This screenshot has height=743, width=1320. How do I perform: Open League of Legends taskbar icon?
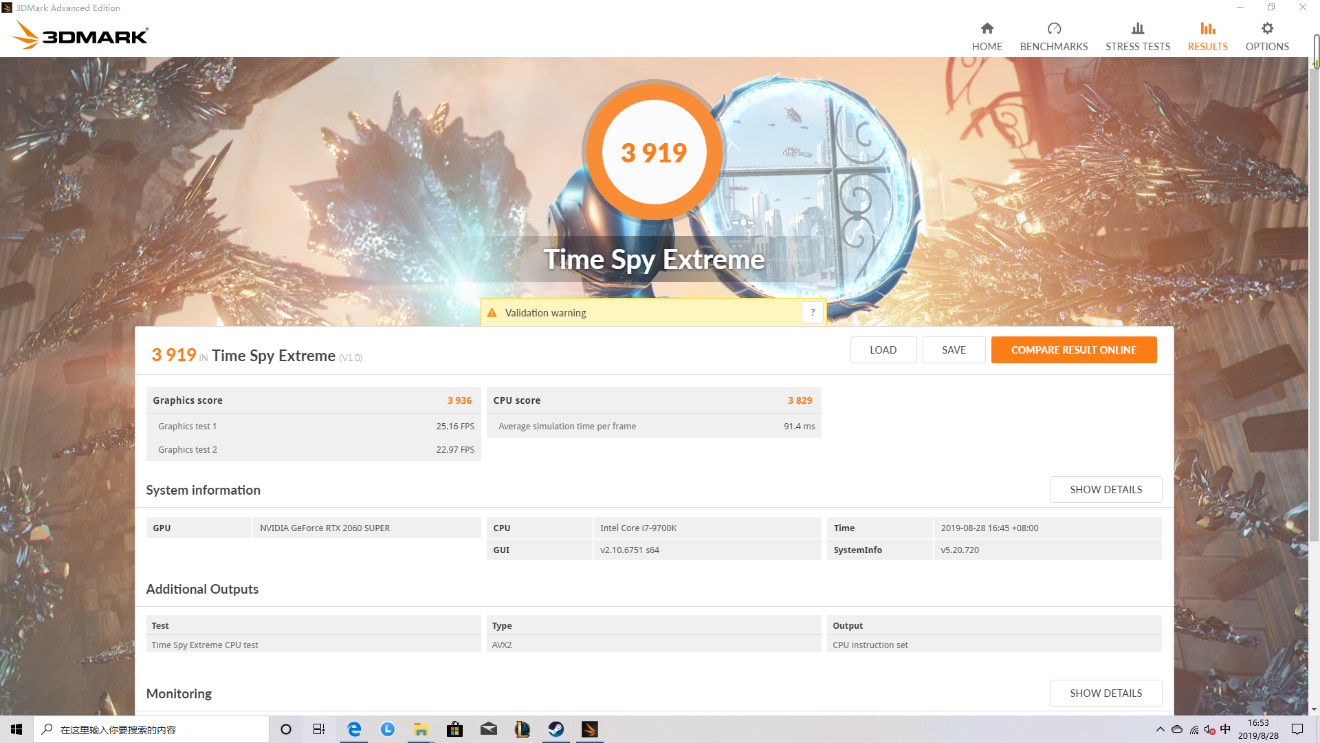click(x=522, y=729)
